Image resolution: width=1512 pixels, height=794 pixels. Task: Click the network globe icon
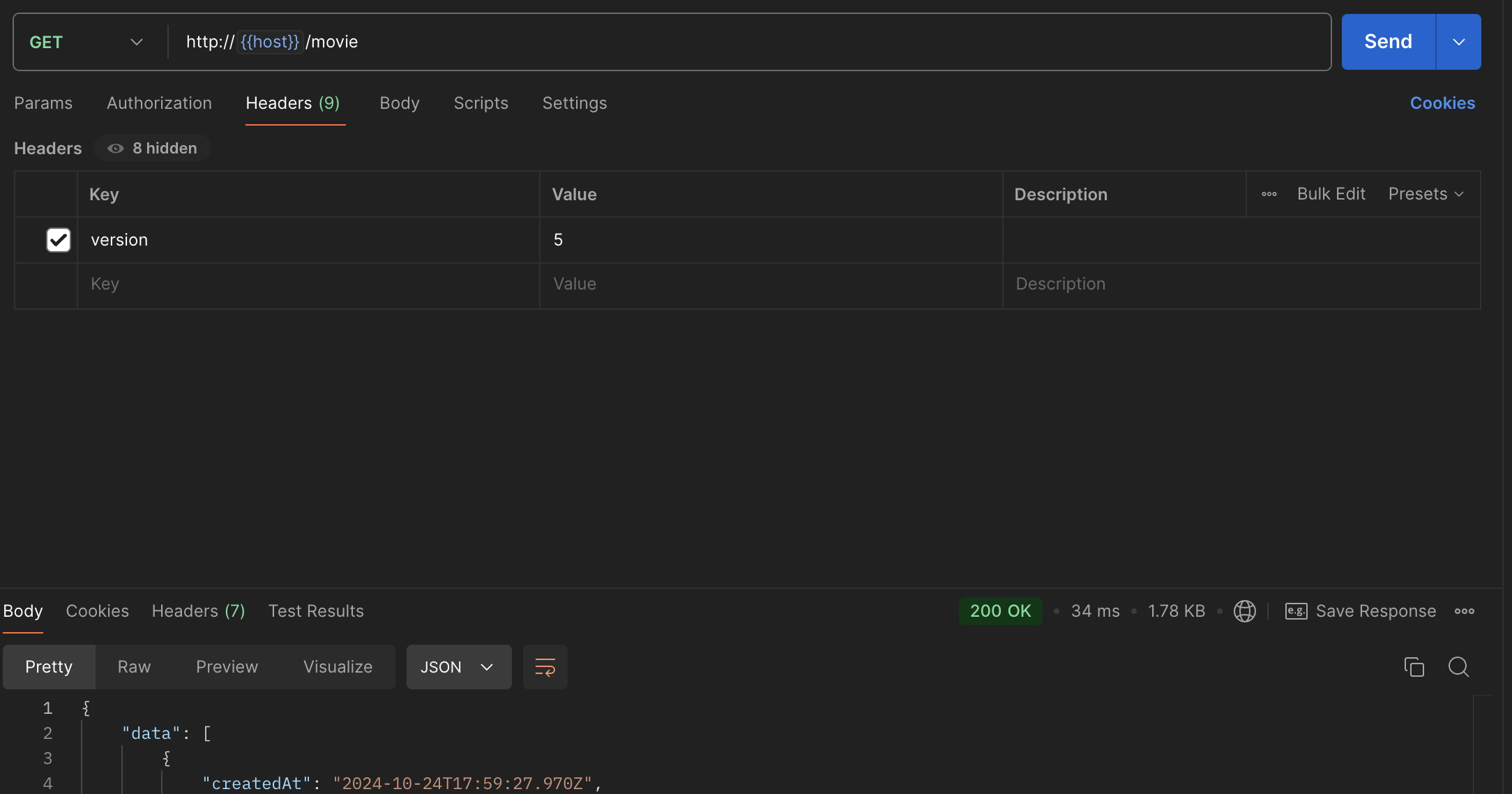pos(1244,611)
